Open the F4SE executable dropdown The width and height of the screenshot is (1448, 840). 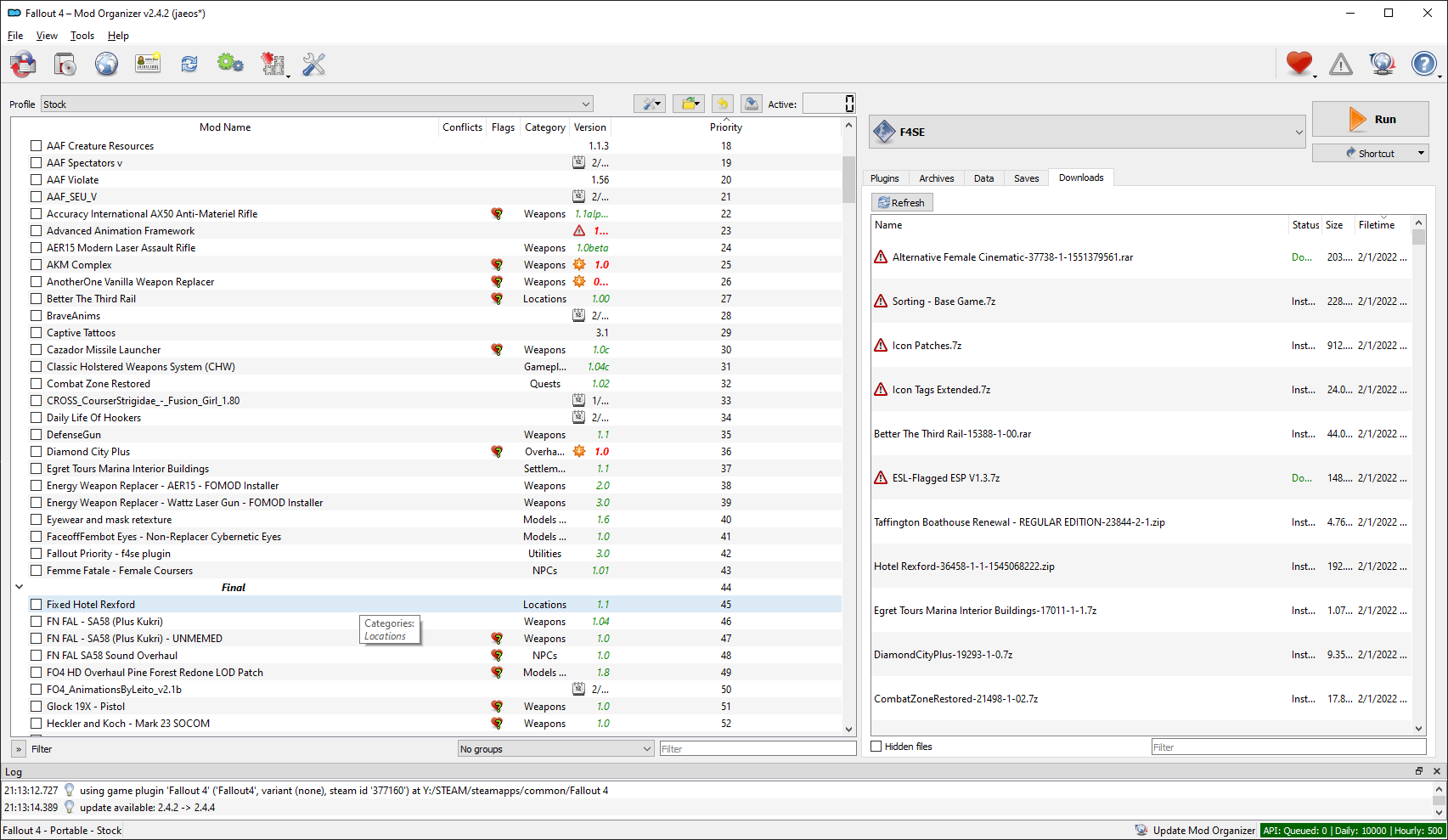[x=1087, y=132]
